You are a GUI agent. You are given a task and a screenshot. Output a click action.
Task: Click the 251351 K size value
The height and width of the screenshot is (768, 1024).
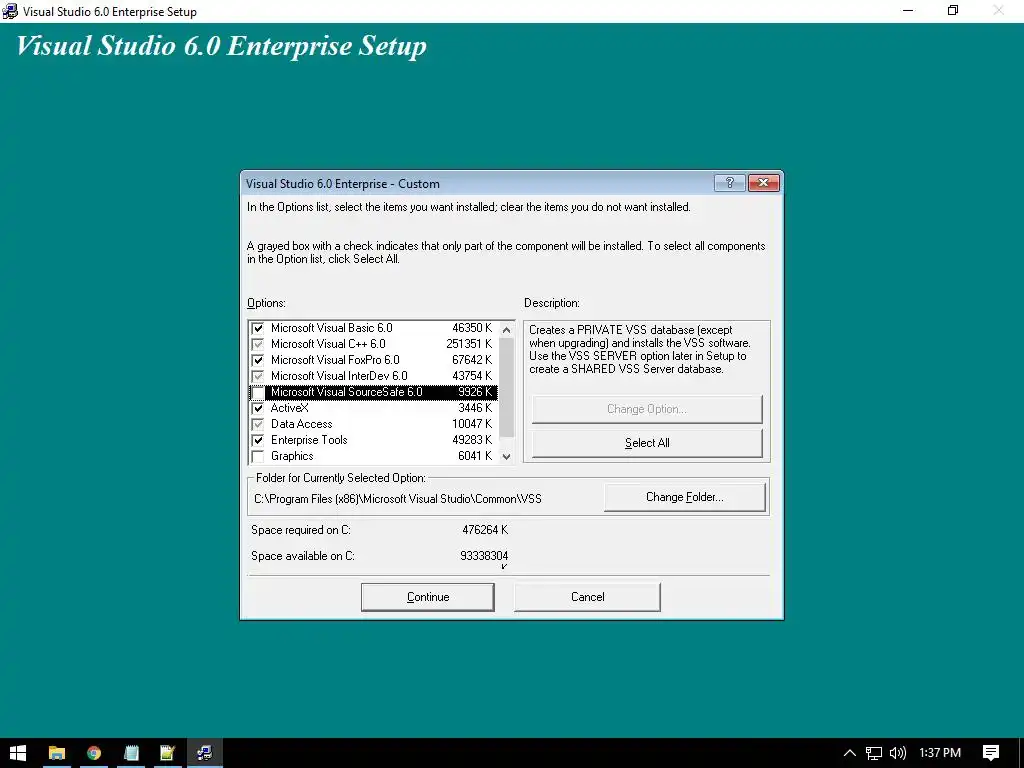click(469, 344)
